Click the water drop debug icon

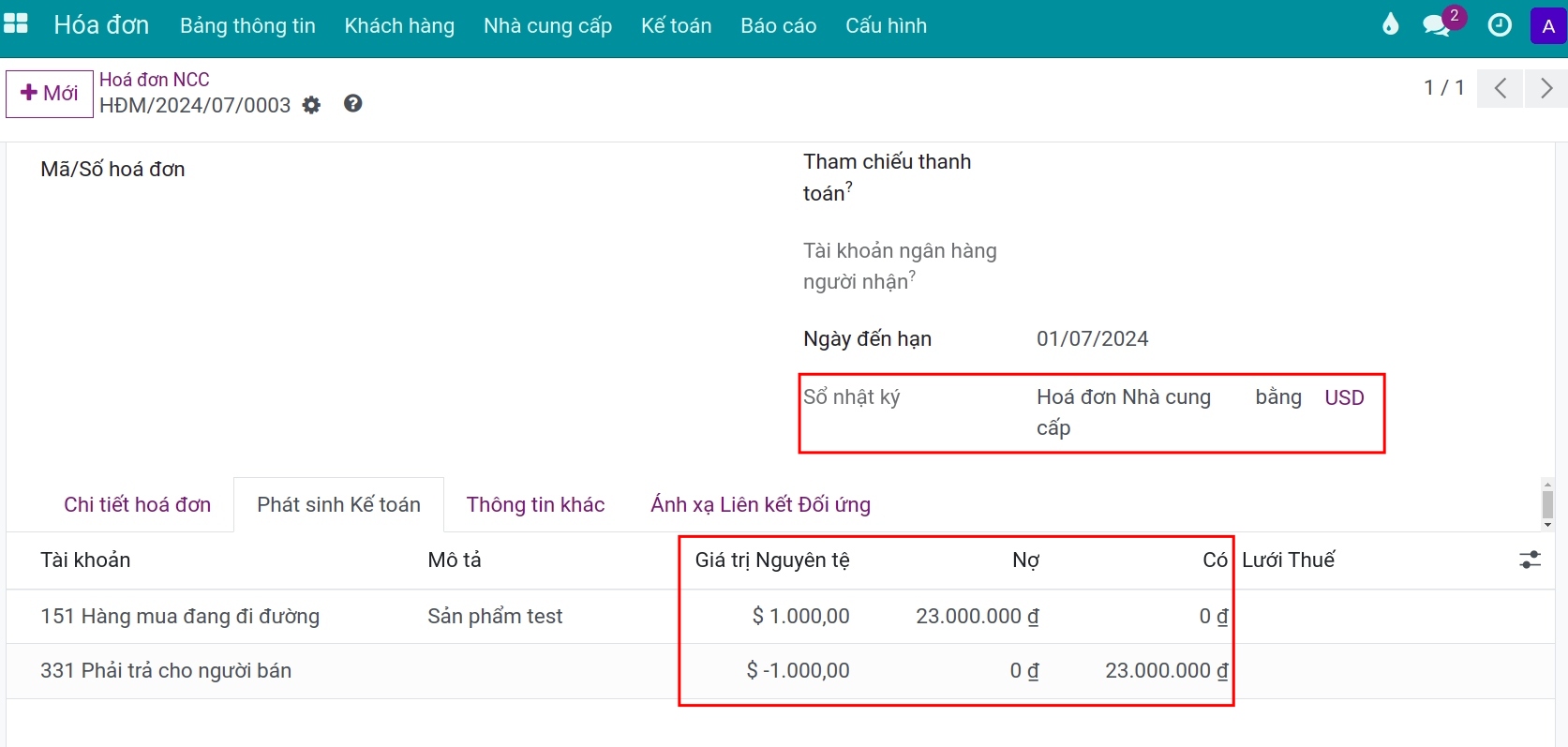(1391, 24)
